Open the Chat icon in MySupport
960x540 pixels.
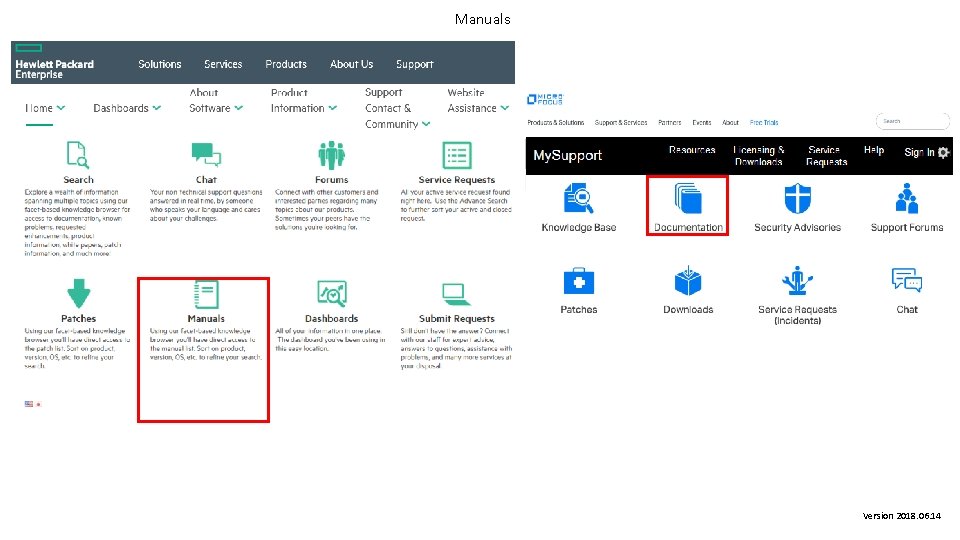pyautogui.click(x=907, y=281)
